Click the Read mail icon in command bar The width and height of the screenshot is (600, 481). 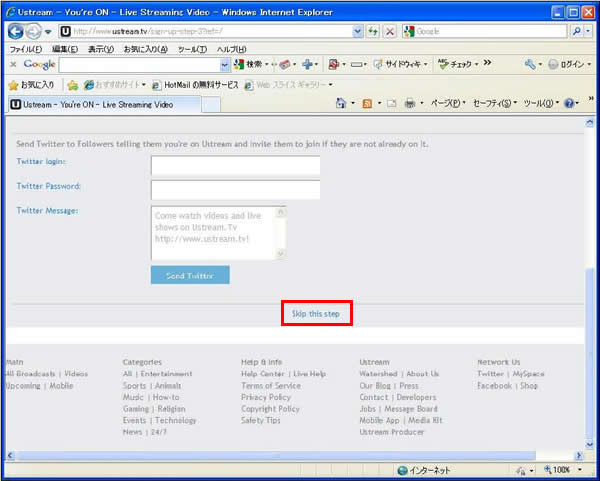(x=391, y=103)
